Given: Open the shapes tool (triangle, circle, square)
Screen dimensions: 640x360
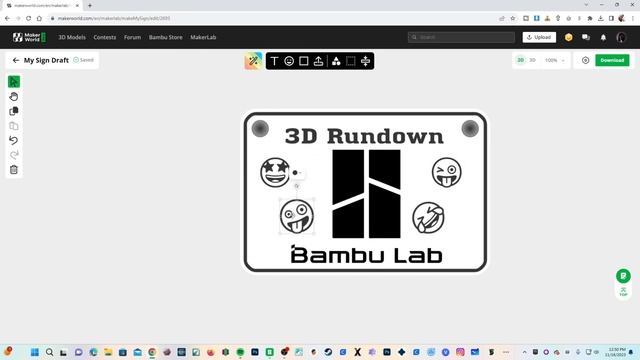Looking at the screenshot, I should point(336,61).
